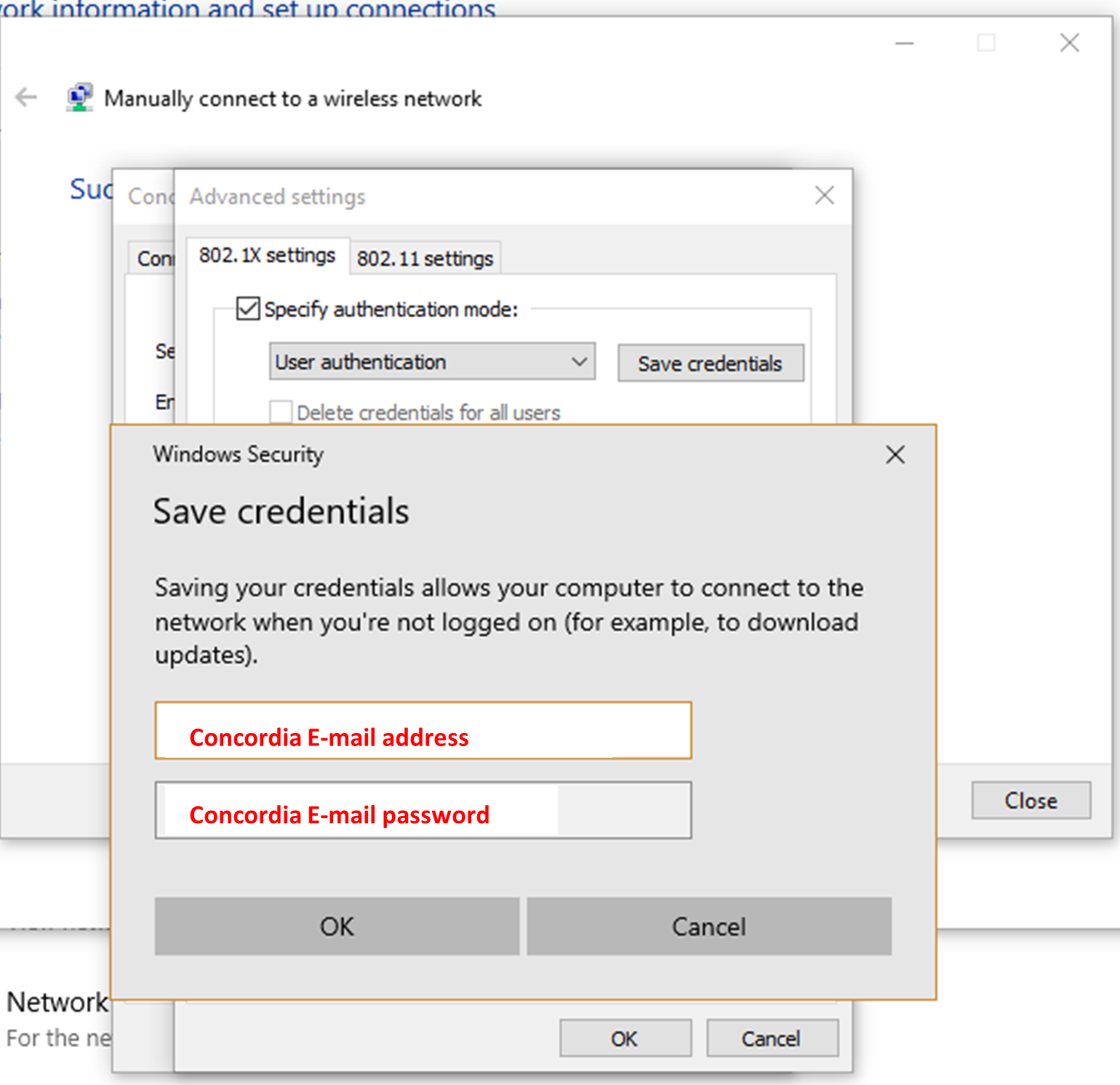
Task: Cancel the Save credentials dialog
Action: click(709, 926)
